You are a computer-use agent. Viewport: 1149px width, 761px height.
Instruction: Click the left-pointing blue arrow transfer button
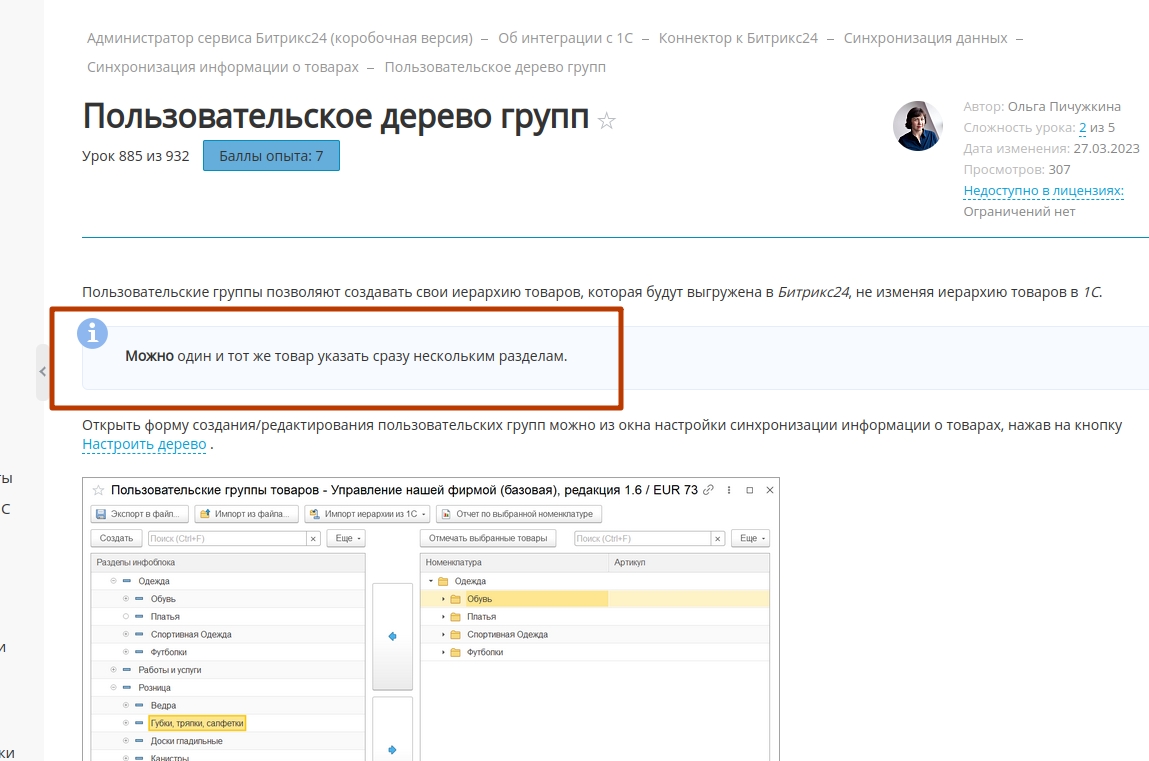click(x=392, y=636)
